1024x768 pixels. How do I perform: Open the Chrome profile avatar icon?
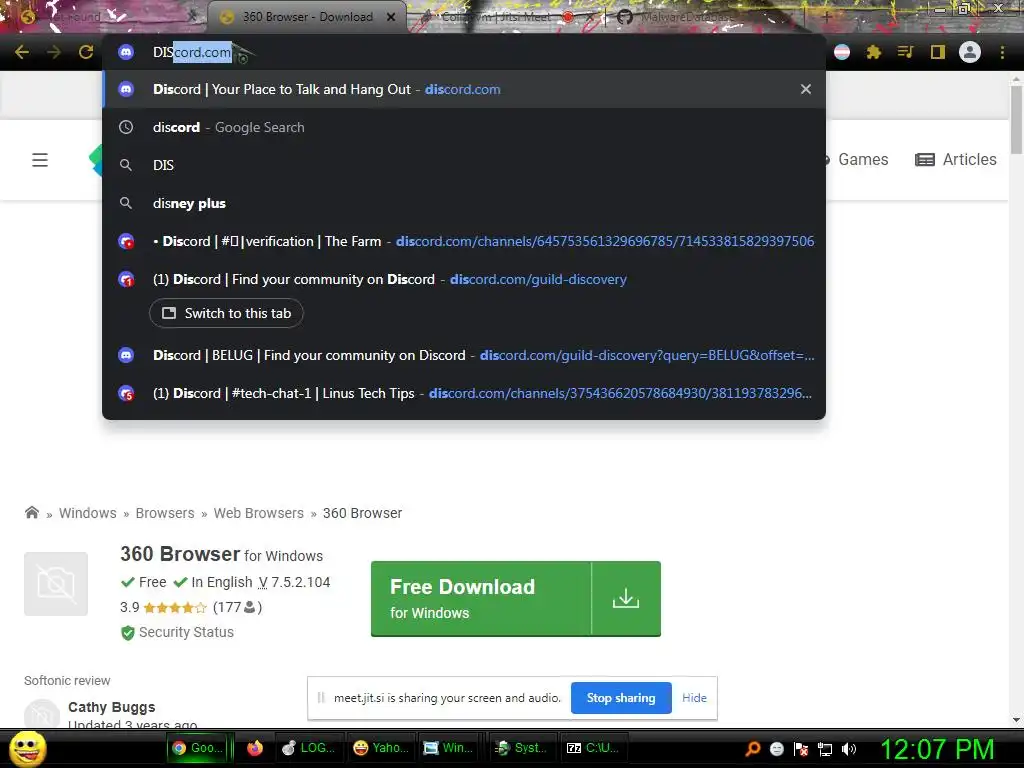[970, 52]
